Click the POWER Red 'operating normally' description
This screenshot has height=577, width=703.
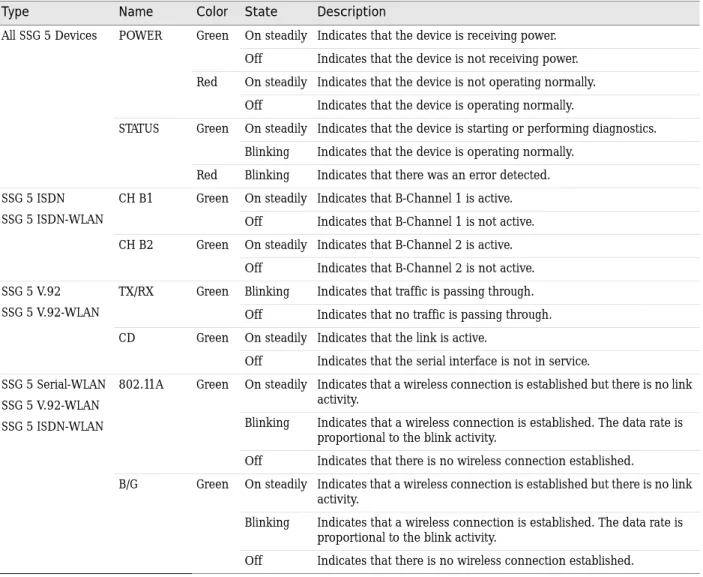pyautogui.click(x=446, y=105)
